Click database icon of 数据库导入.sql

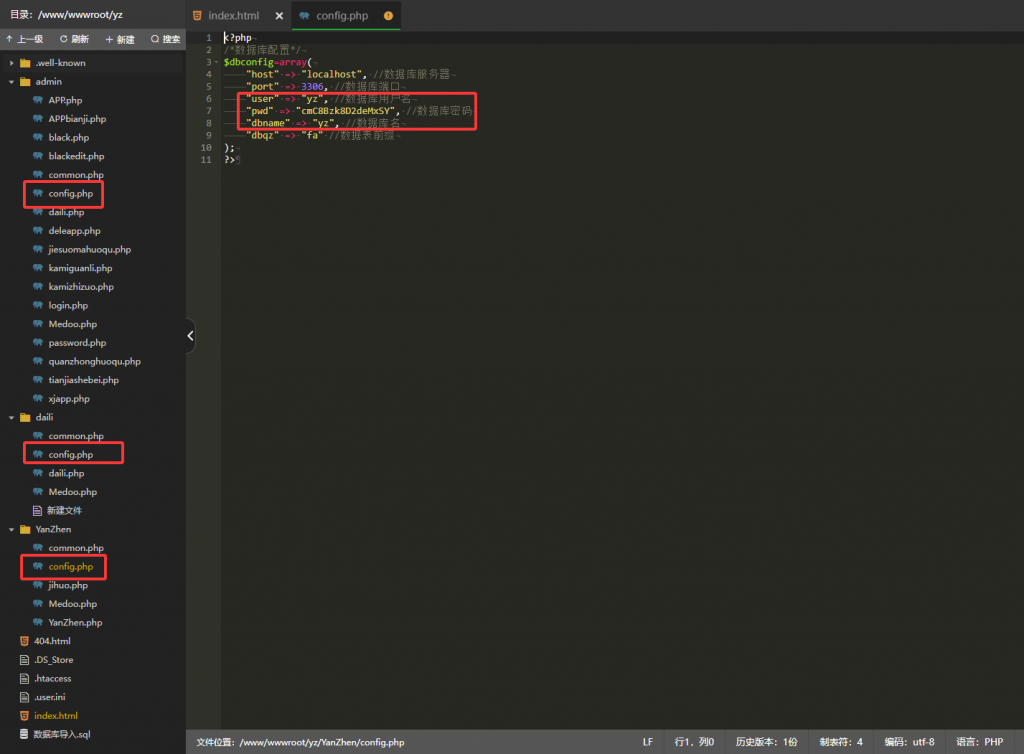(24, 734)
